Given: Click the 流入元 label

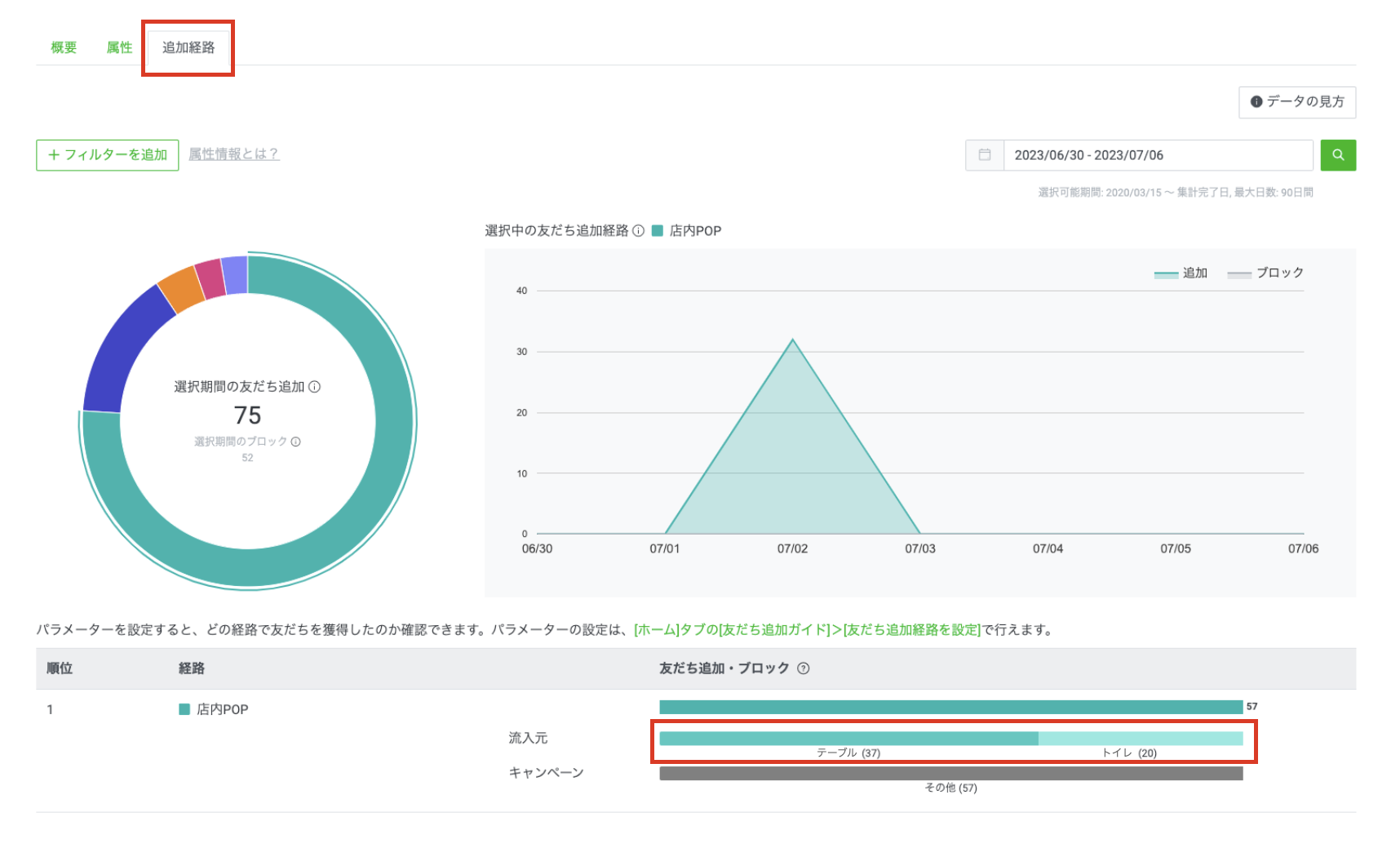Looking at the screenshot, I should [529, 738].
